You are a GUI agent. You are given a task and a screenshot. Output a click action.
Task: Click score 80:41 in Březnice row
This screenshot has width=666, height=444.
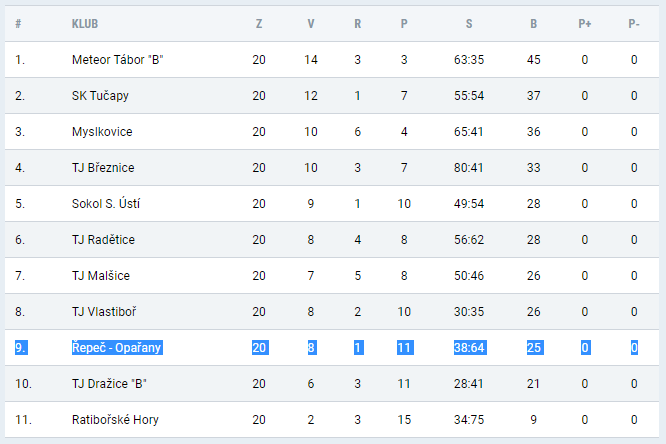click(x=468, y=168)
